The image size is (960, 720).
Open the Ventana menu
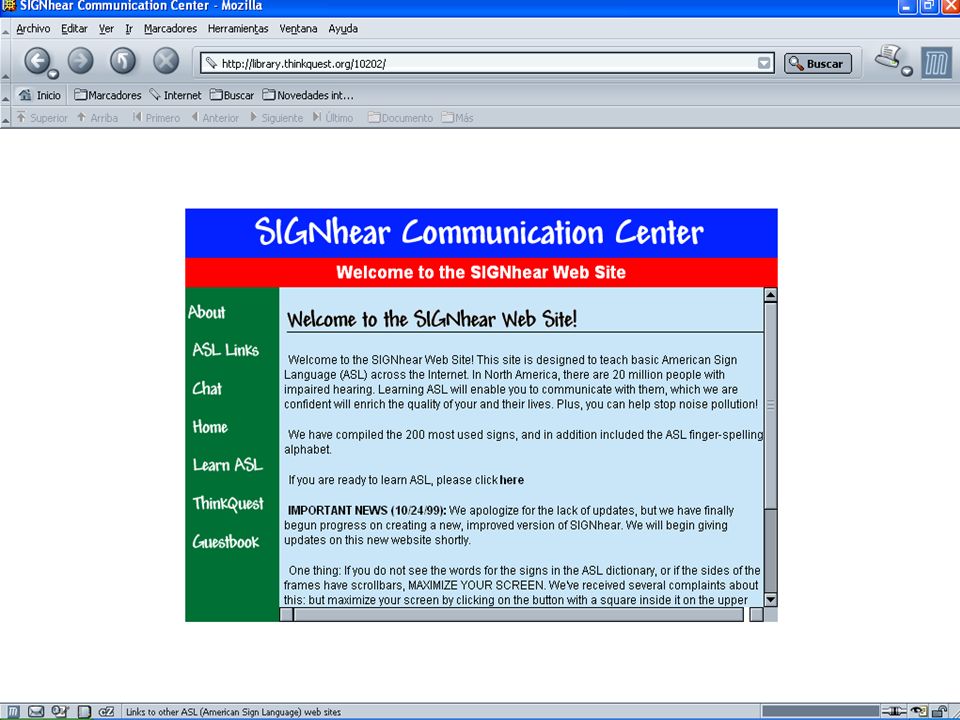point(298,29)
